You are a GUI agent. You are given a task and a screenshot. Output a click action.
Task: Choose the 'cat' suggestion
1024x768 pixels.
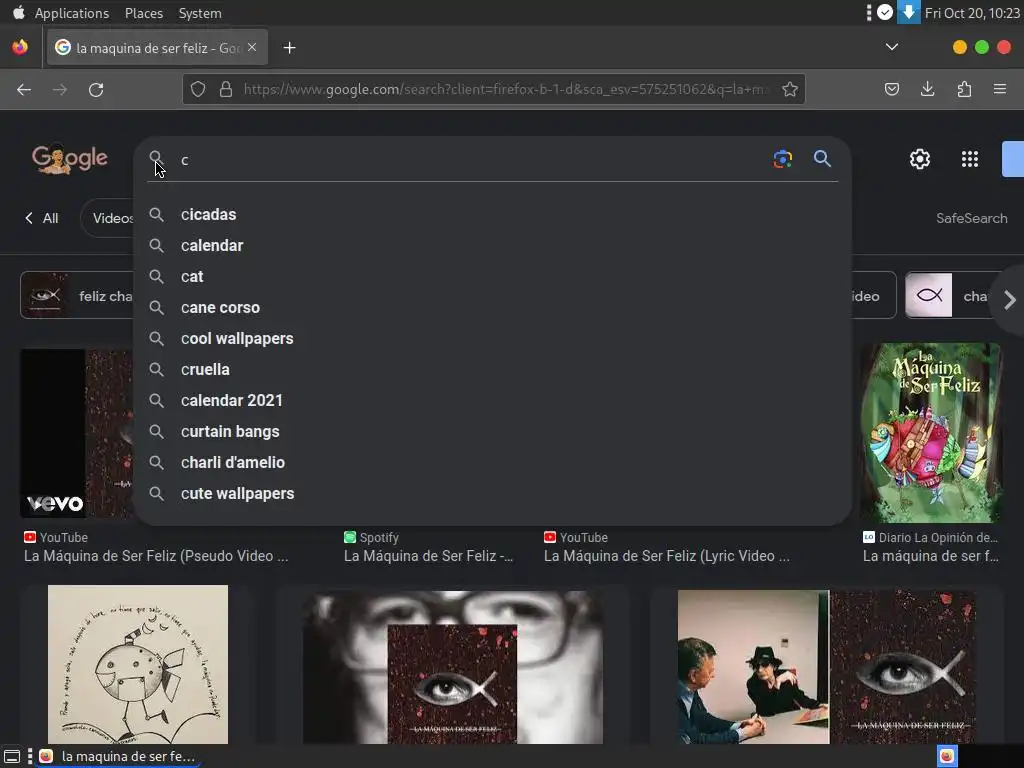[492, 276]
